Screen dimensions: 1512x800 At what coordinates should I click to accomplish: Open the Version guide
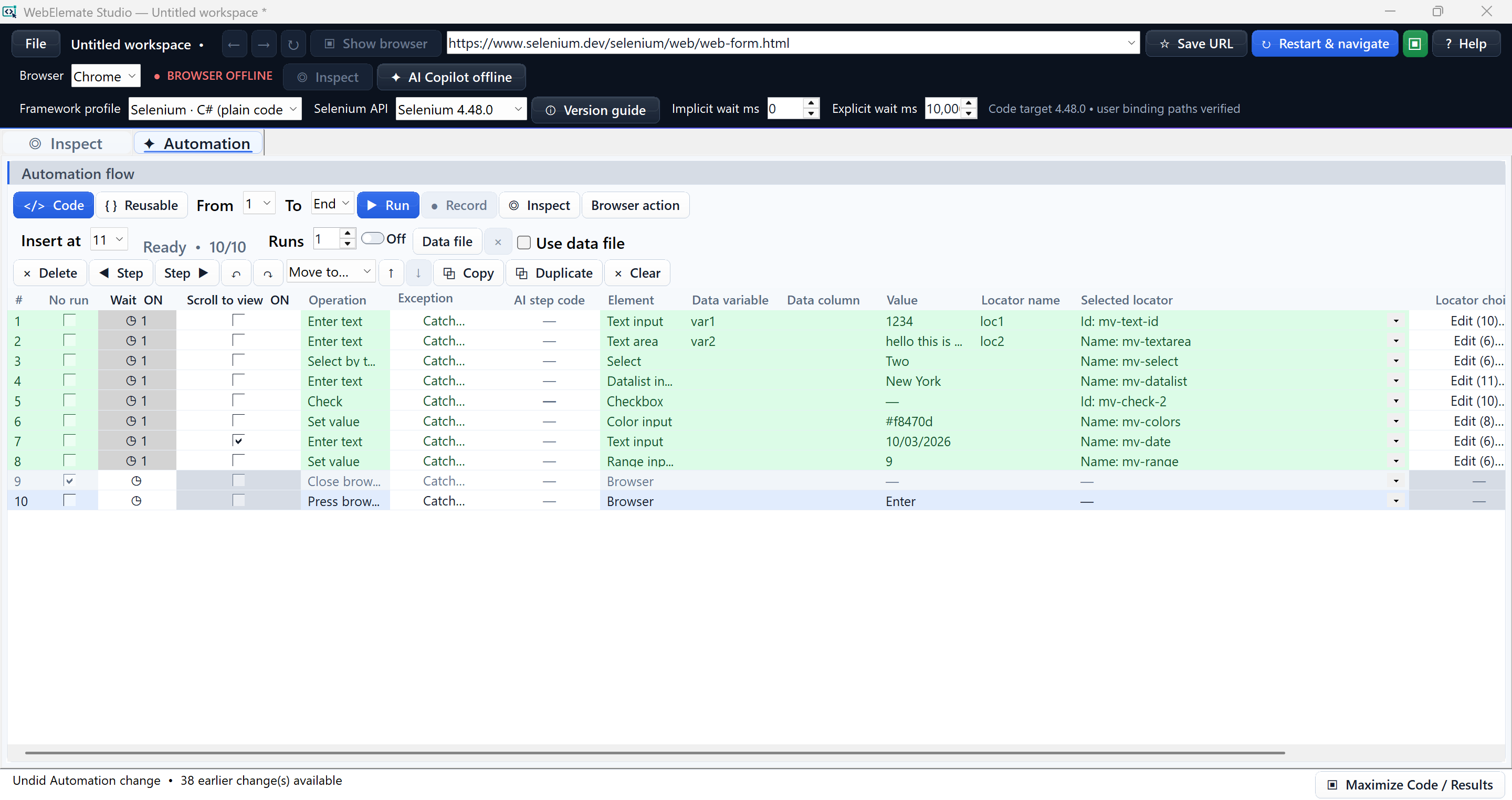tap(596, 110)
